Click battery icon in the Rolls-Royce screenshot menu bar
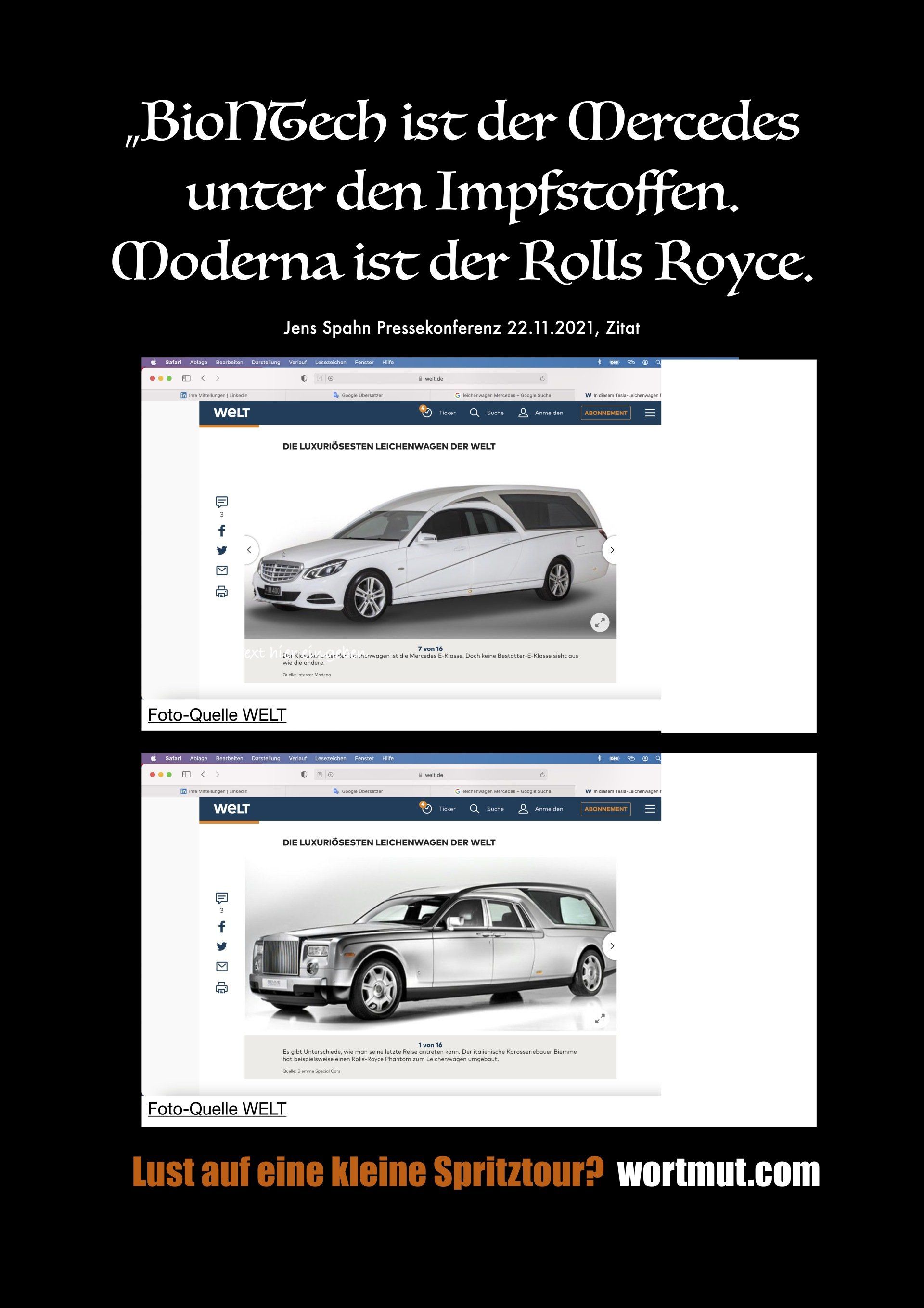Viewport: 924px width, 1308px height. [615, 758]
